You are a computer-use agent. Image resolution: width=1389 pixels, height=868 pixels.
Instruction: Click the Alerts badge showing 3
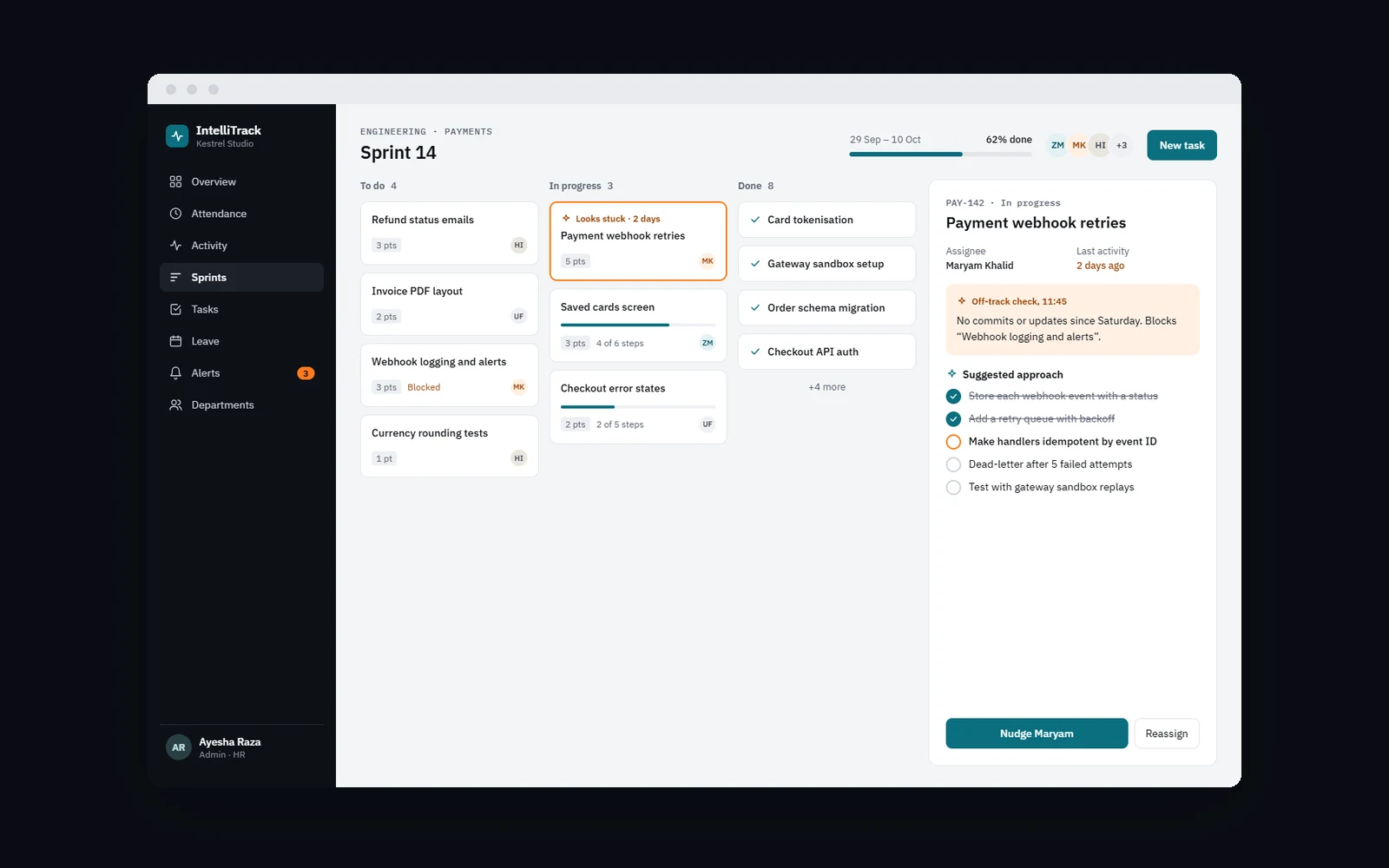pyautogui.click(x=306, y=373)
